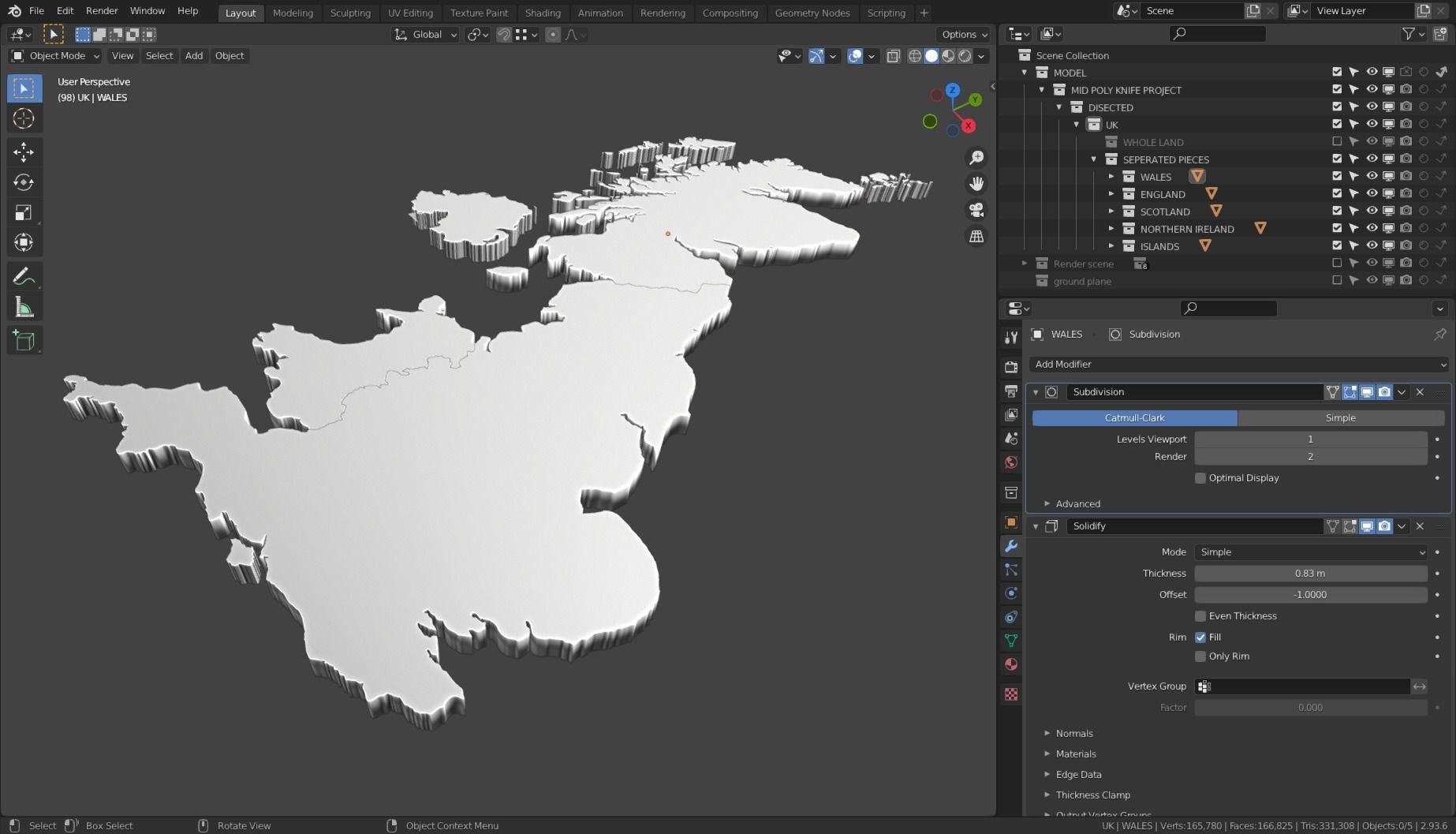Activate the Rotate tool
The height and width of the screenshot is (834, 1456).
point(24,182)
